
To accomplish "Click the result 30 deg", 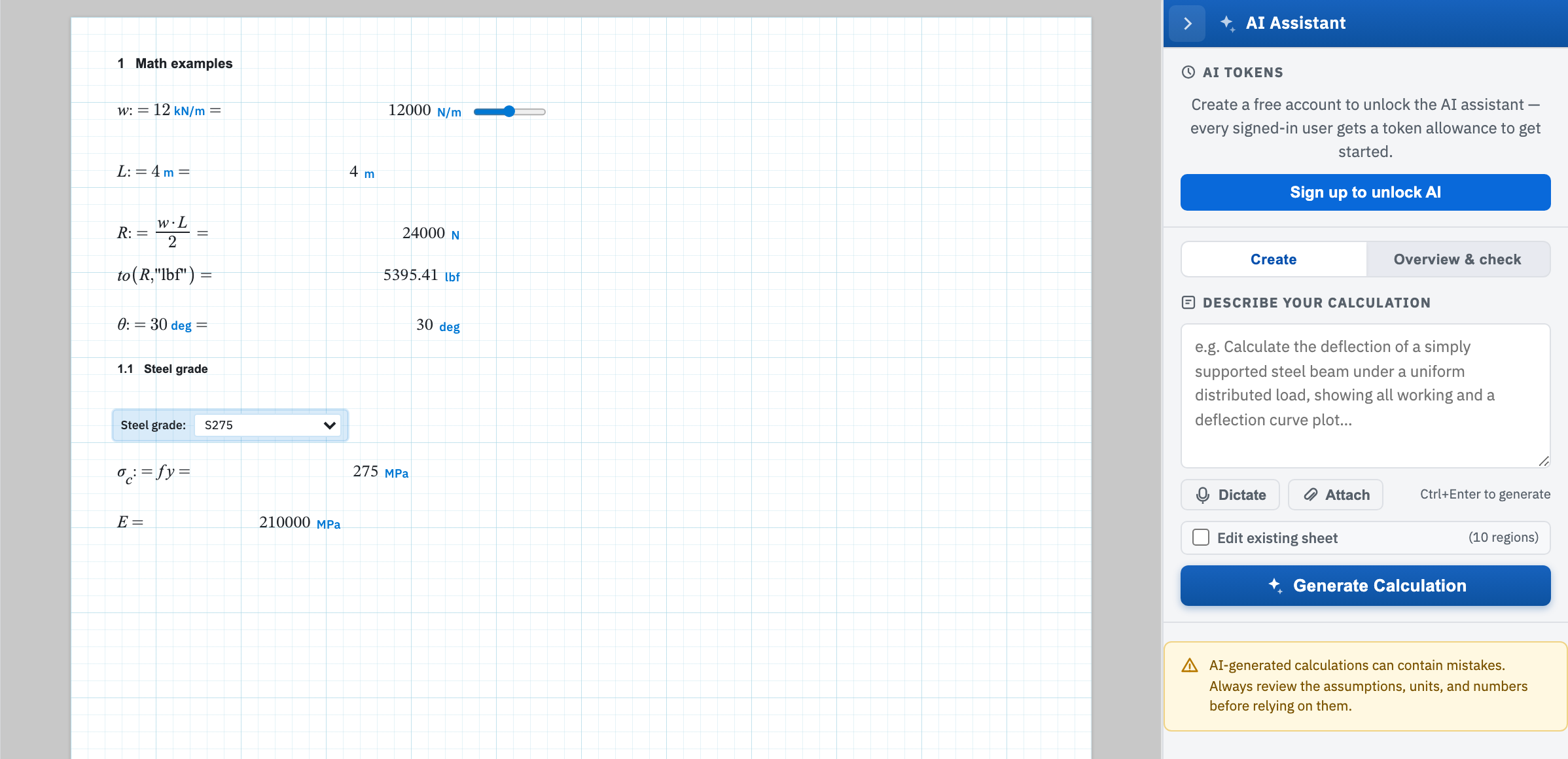I will pyautogui.click(x=438, y=325).
